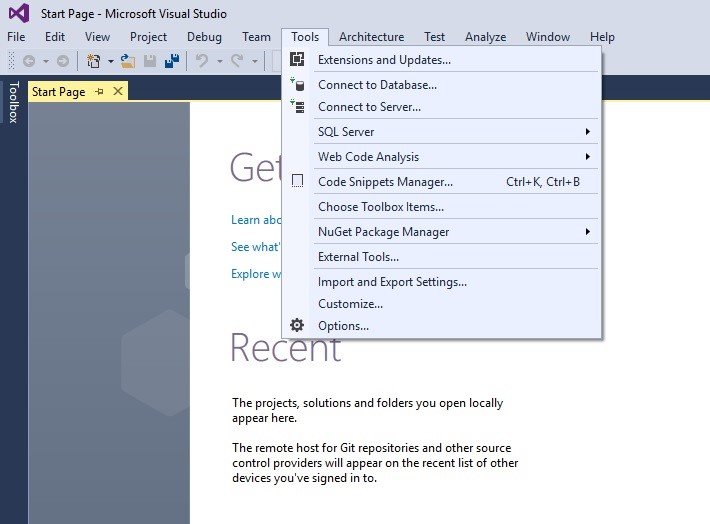Screen dimensions: 710x524
Task: Open the Window menu
Action: [x=547, y=37]
